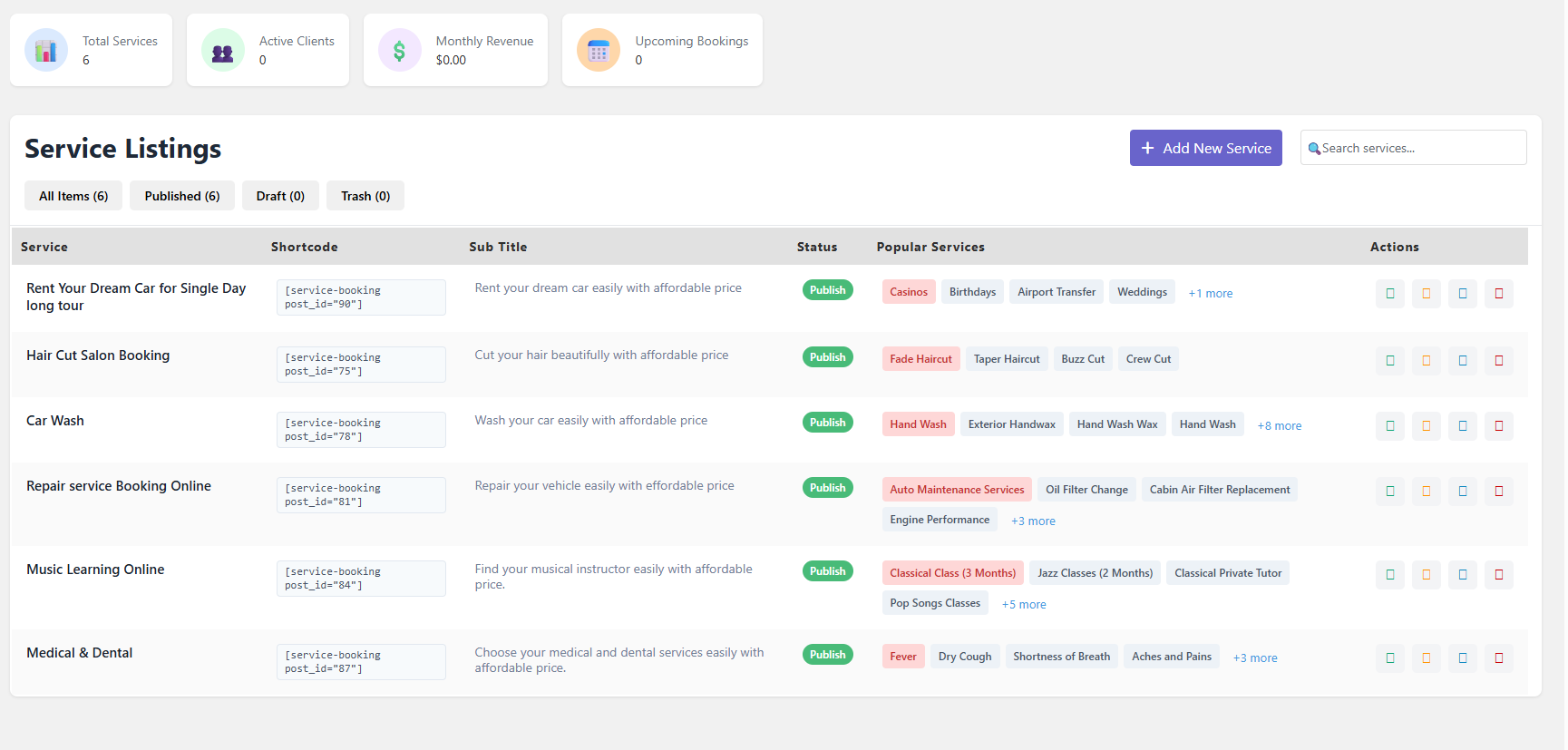Screen dimensions: 1568x750
Task: Expand '+8 more' services for Car Wash
Action: [x=1279, y=426]
